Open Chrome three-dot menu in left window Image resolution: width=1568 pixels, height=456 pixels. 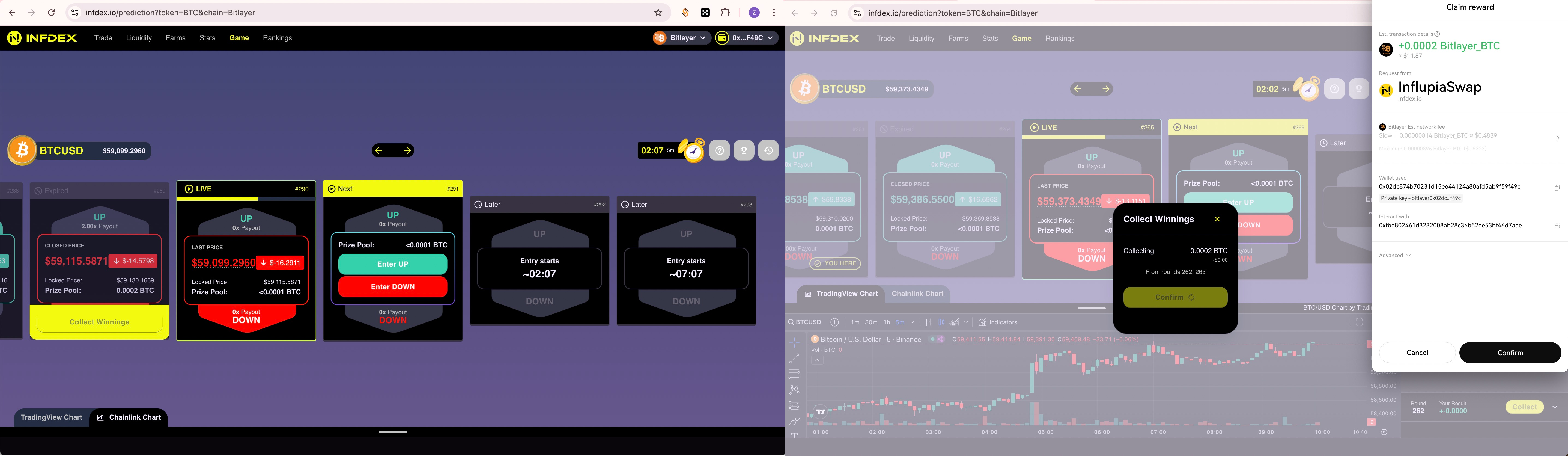point(774,13)
